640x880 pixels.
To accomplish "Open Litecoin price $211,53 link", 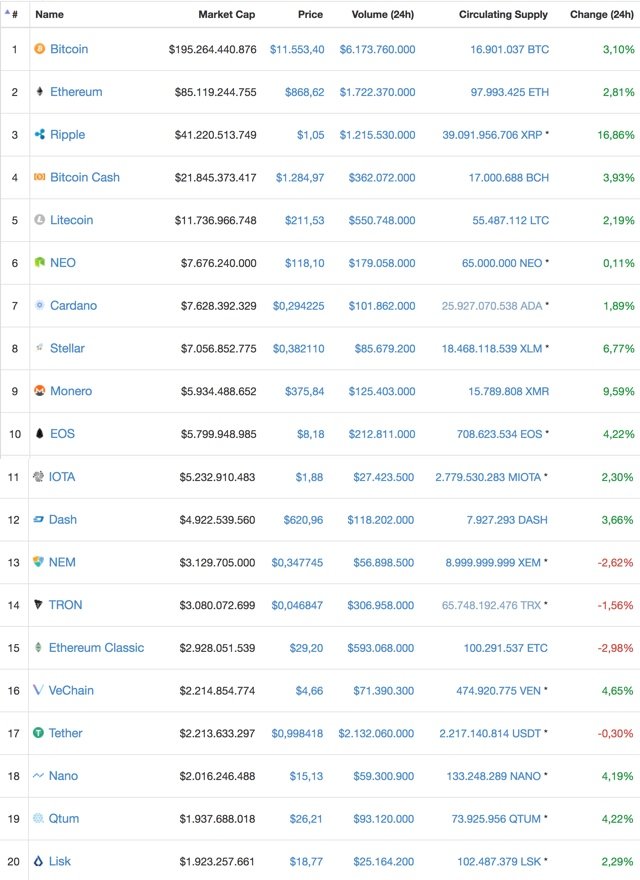I will pos(304,220).
